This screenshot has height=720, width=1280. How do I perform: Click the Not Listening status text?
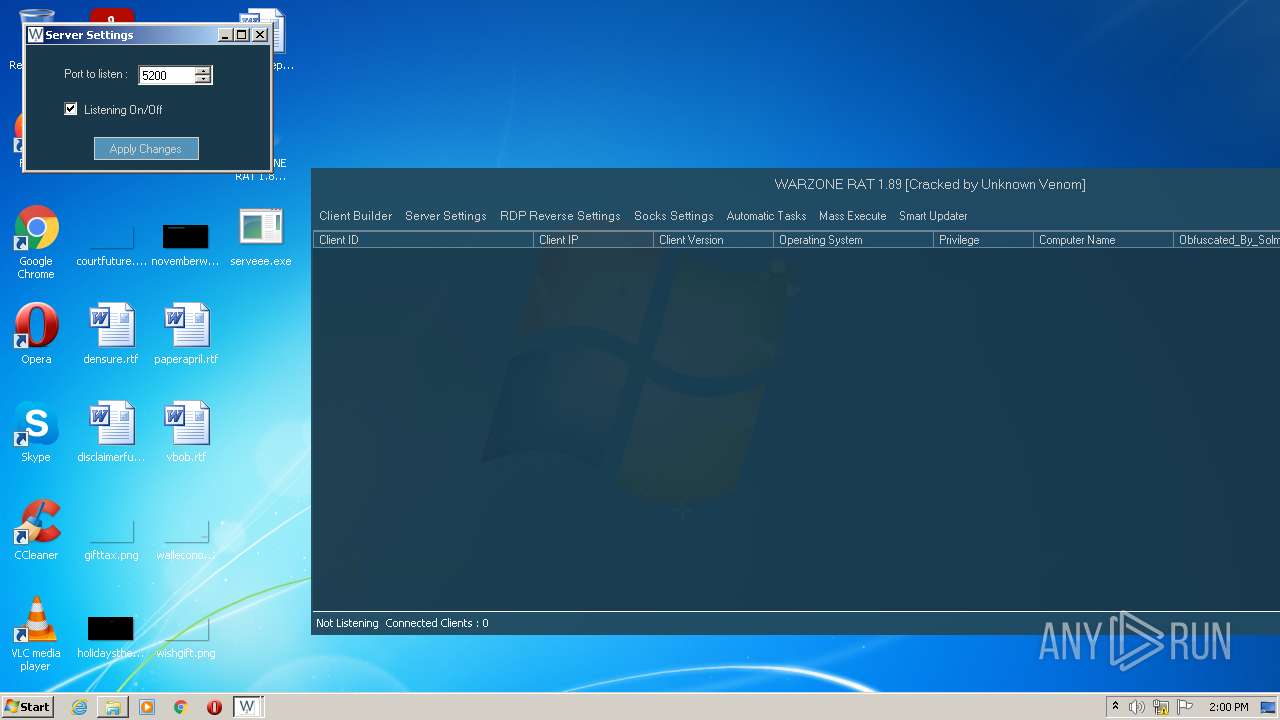(347, 623)
